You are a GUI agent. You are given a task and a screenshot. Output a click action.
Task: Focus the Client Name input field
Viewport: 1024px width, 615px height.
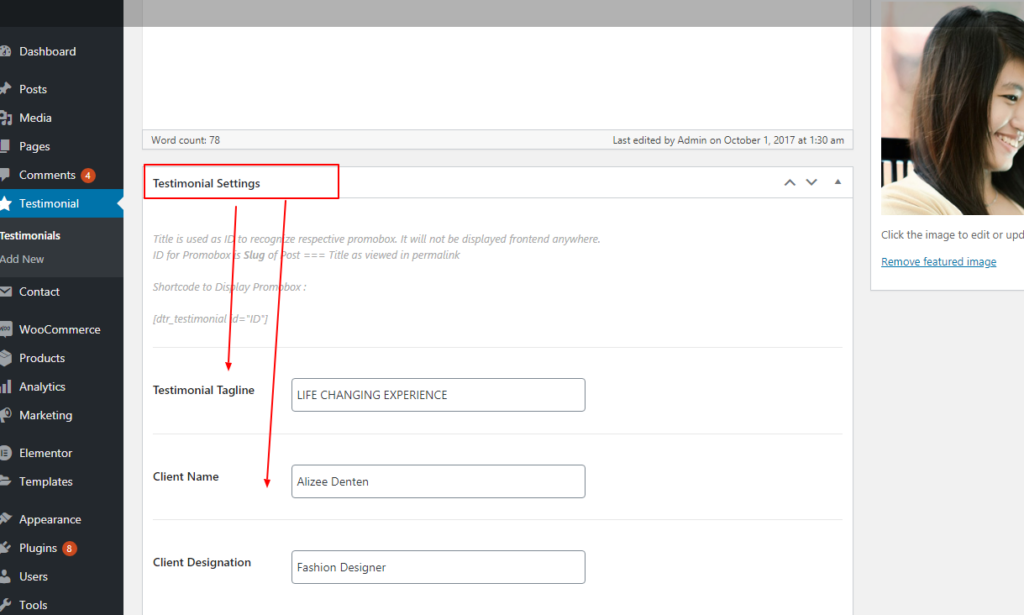[438, 481]
